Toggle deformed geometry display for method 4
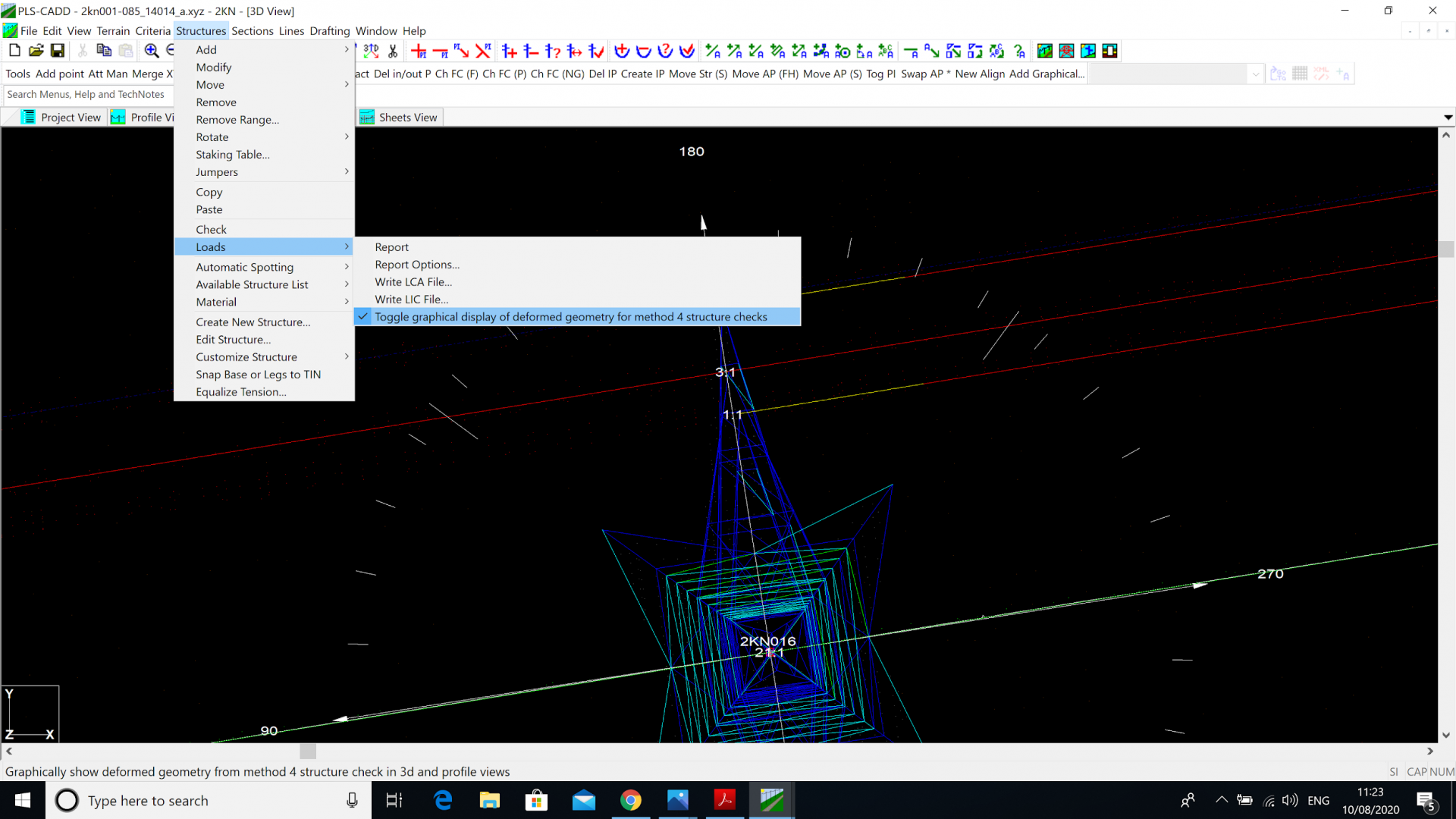This screenshot has width=1456, height=819. (577, 317)
